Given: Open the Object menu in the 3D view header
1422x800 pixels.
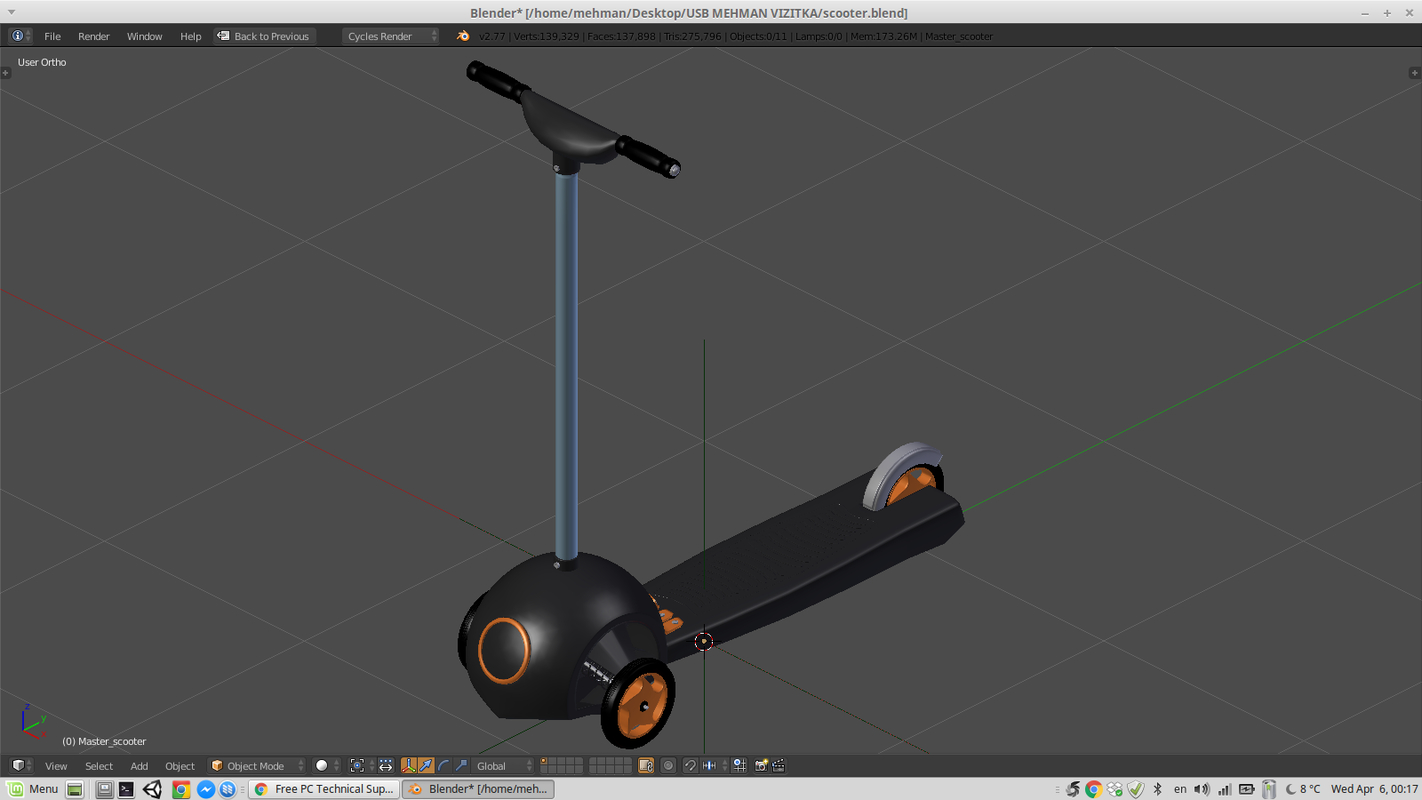Looking at the screenshot, I should point(179,765).
